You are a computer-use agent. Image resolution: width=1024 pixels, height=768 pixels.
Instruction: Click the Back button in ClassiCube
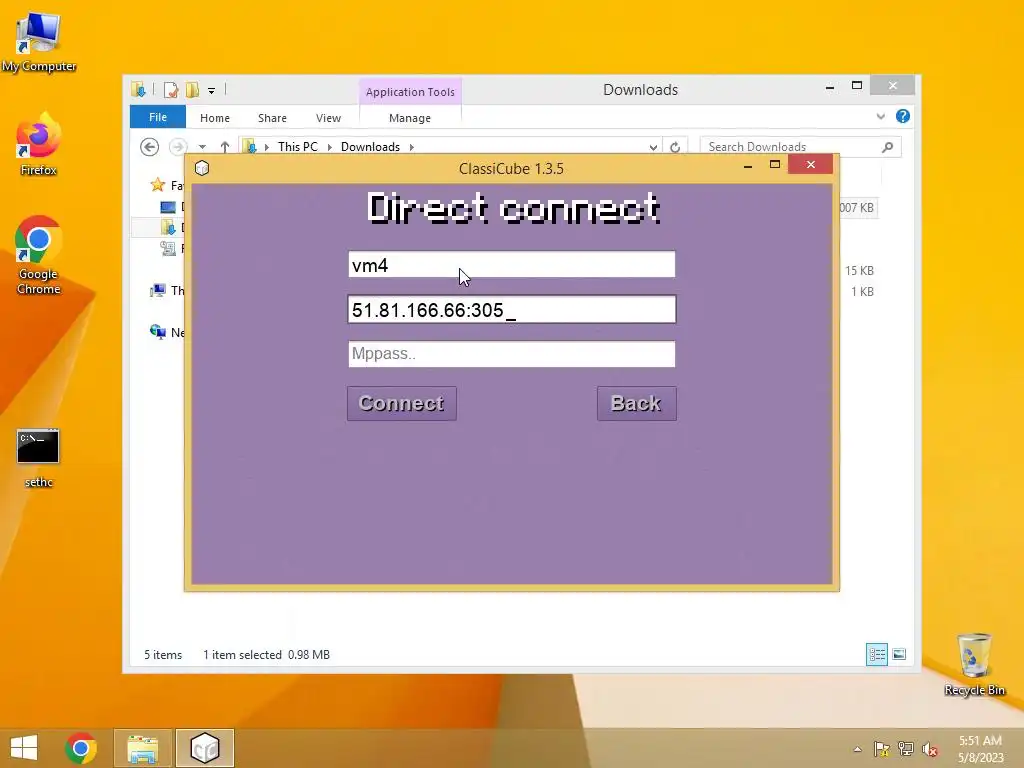(x=637, y=404)
